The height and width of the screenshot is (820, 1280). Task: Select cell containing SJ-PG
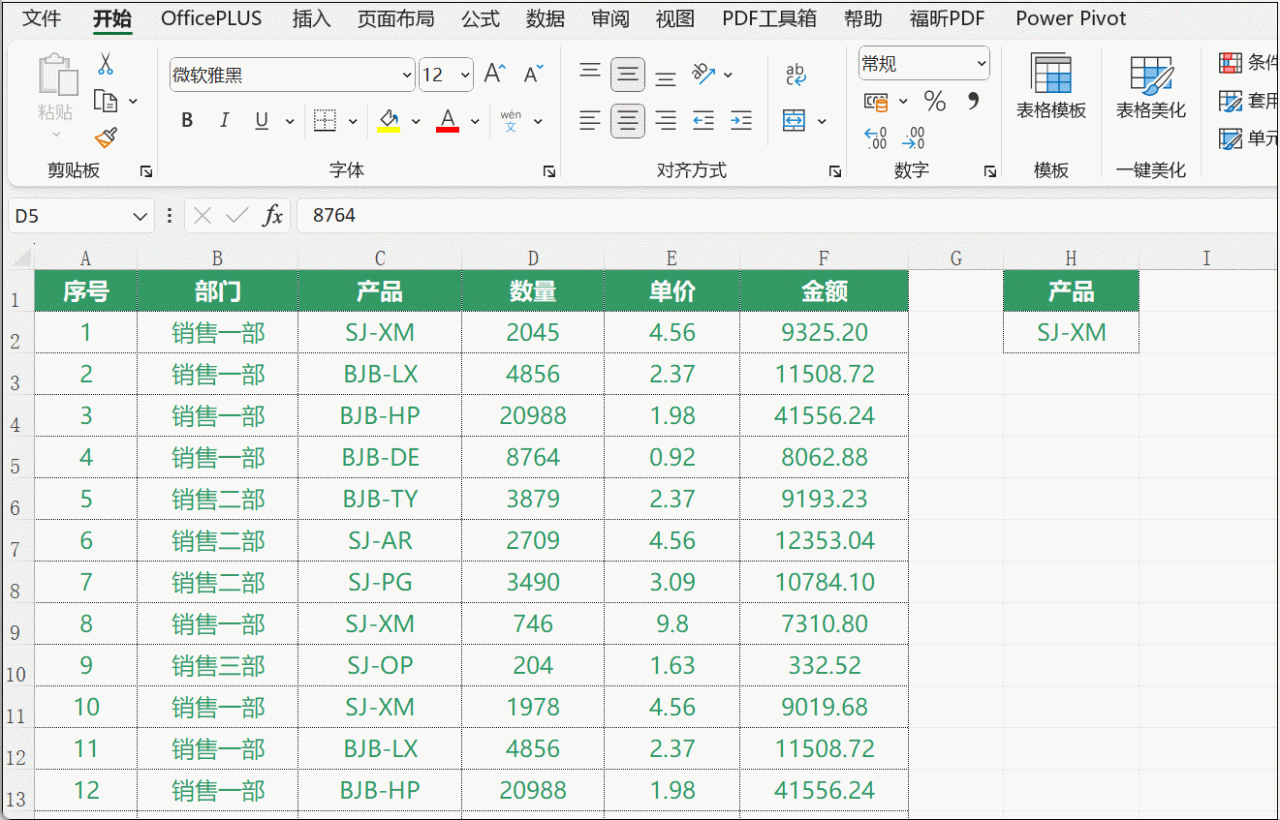[x=380, y=582]
